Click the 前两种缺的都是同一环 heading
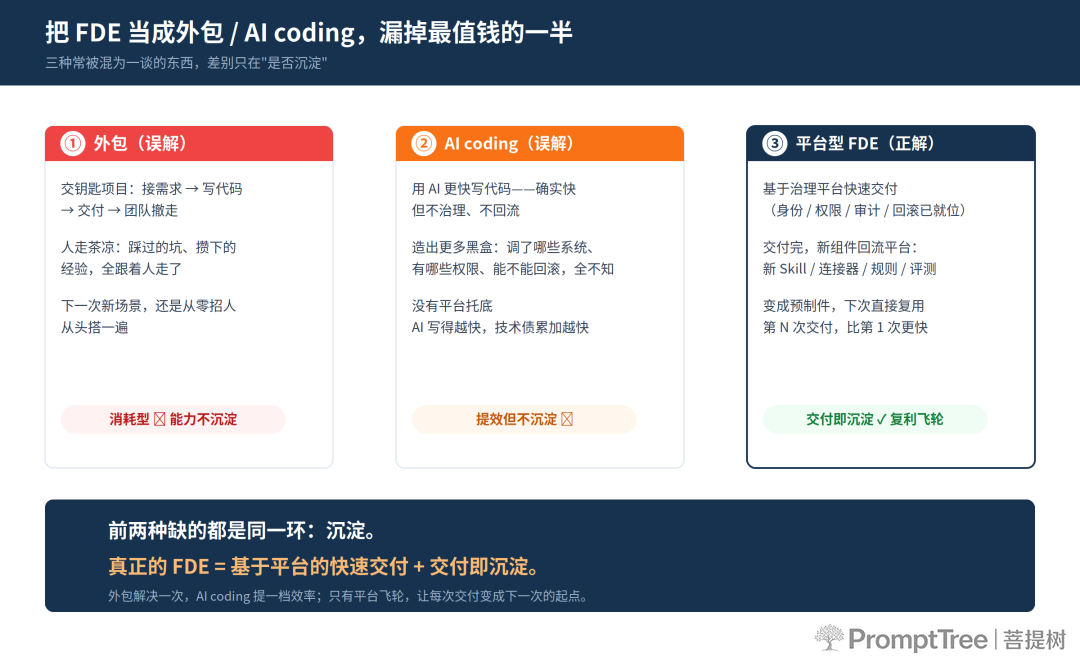The width and height of the screenshot is (1080, 666). [x=242, y=531]
